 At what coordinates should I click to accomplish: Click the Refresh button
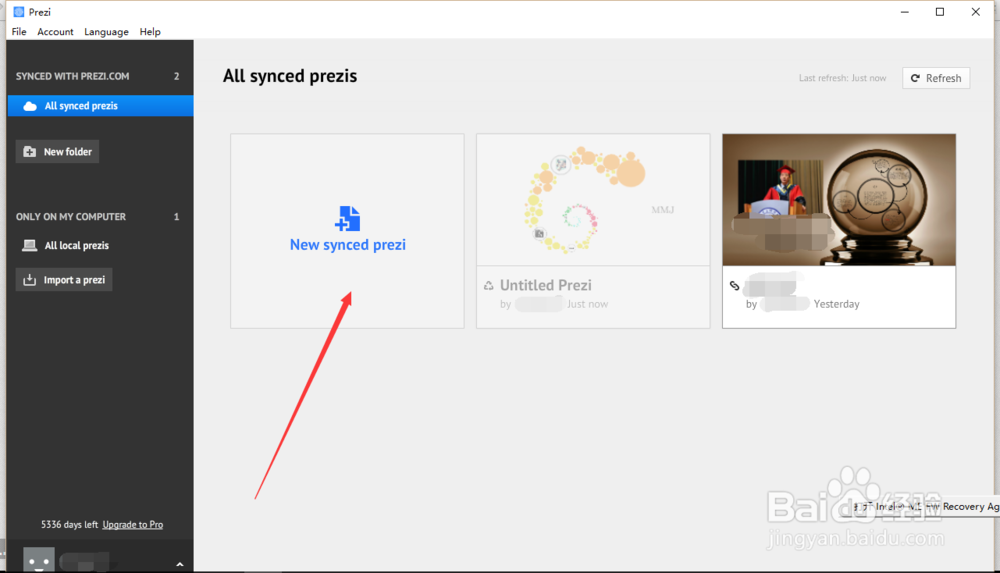click(936, 78)
